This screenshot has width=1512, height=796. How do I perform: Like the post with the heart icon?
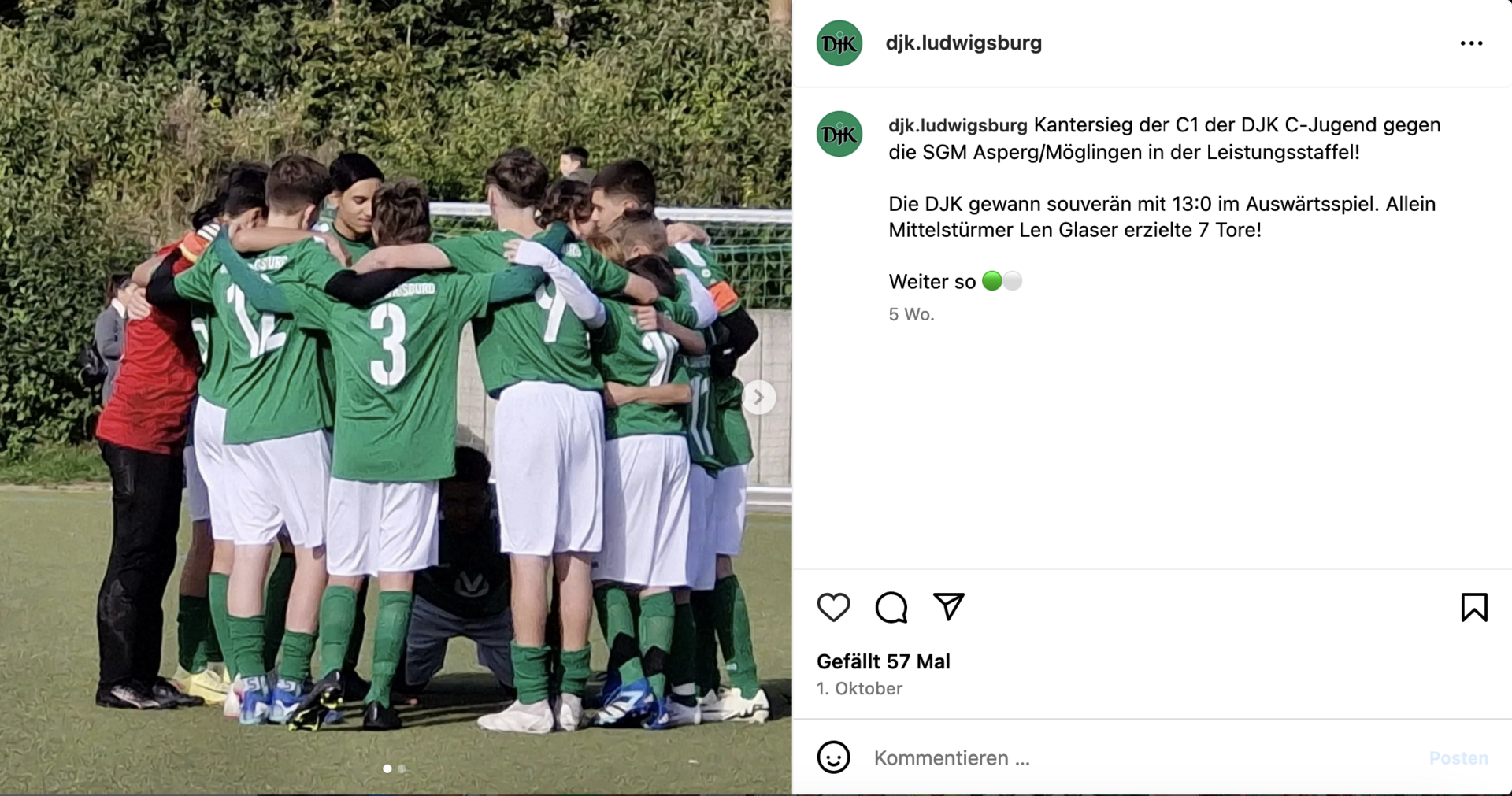[x=833, y=608]
